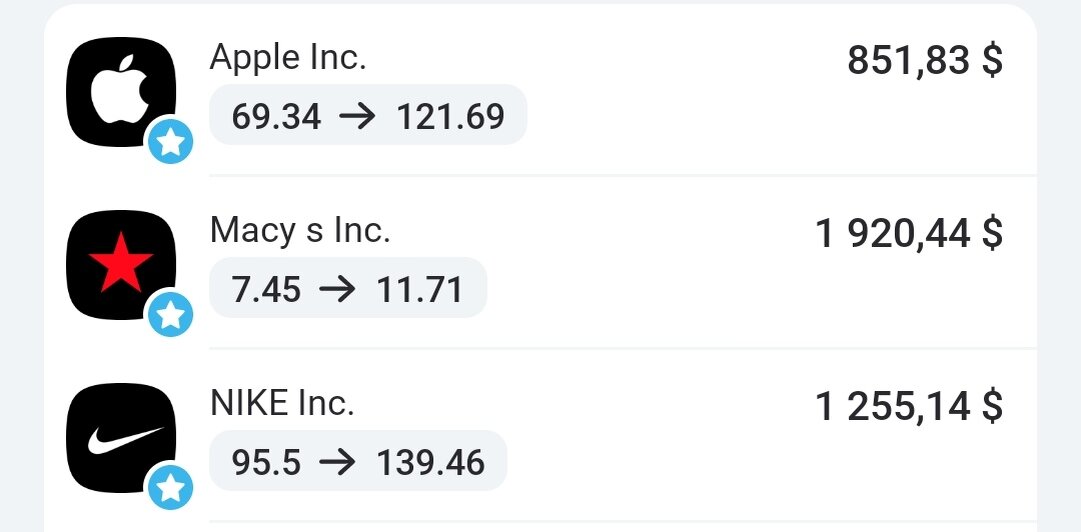Click the 69.34 starting price for Apple
Image resolution: width=1081 pixels, height=532 pixels.
tap(276, 116)
